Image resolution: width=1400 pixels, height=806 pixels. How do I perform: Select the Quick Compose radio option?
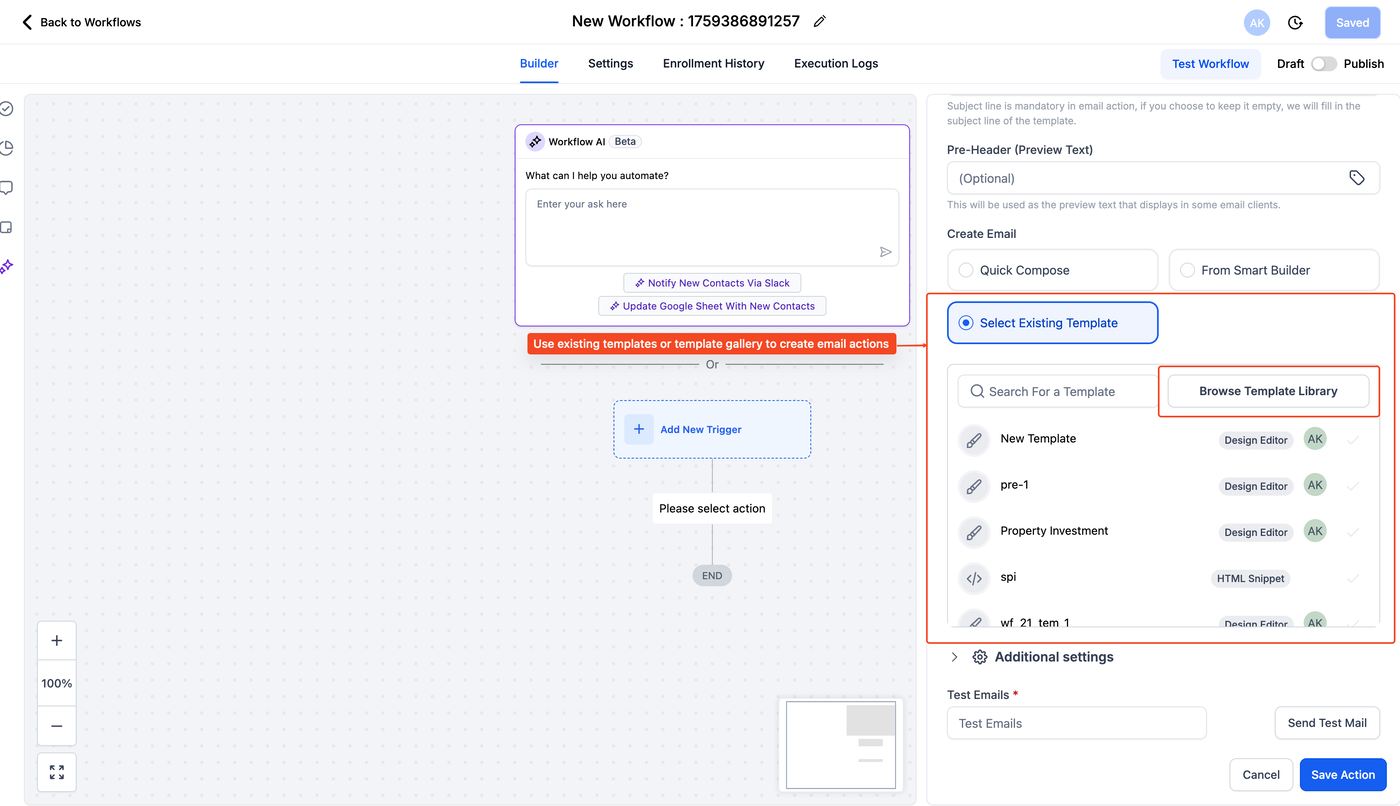[967, 270]
